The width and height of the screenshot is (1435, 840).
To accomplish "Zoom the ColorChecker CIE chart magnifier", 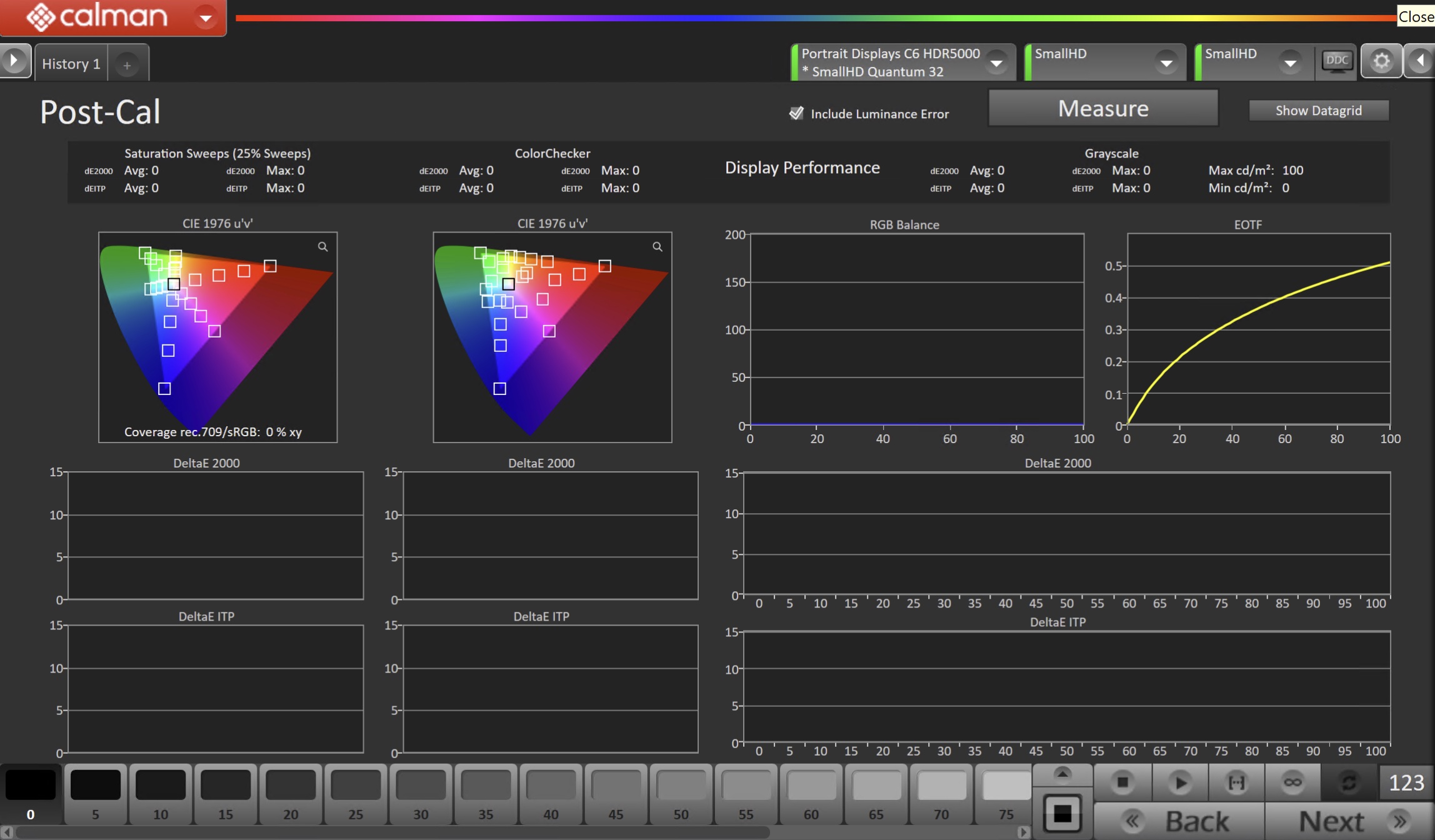I will tap(657, 247).
